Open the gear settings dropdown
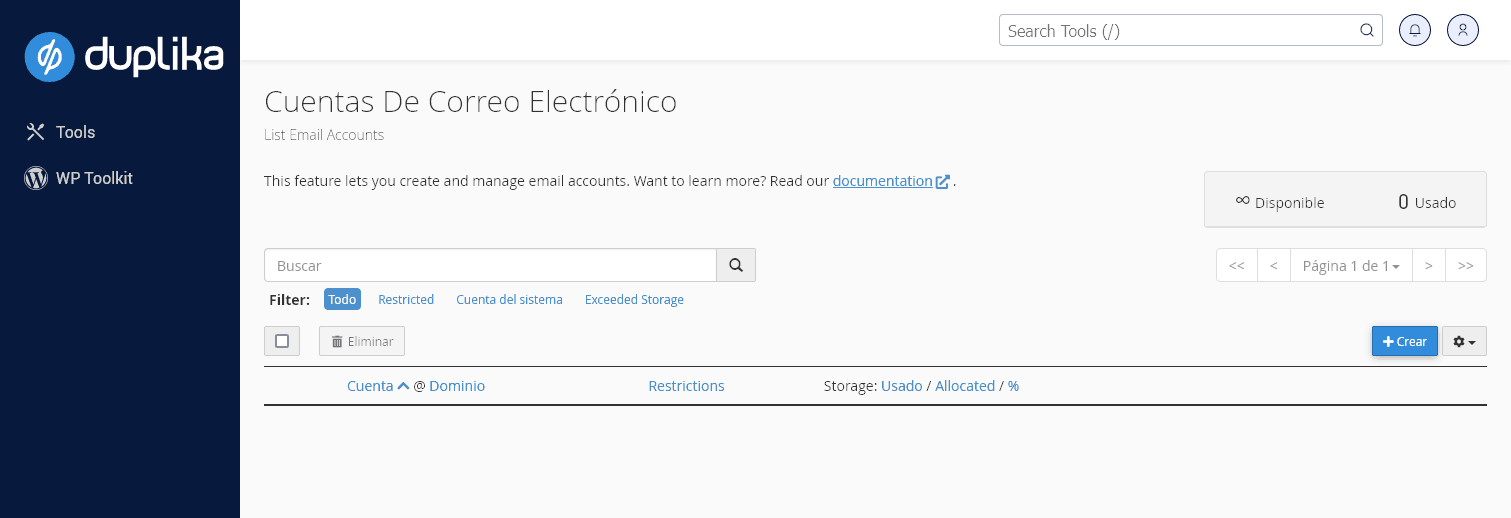This screenshot has height=518, width=1511. tap(1464, 341)
